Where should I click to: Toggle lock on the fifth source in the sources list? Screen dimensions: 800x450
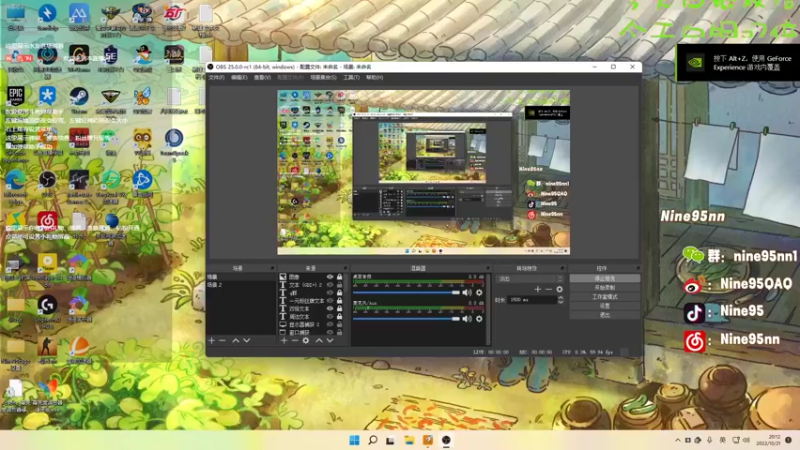click(339, 309)
